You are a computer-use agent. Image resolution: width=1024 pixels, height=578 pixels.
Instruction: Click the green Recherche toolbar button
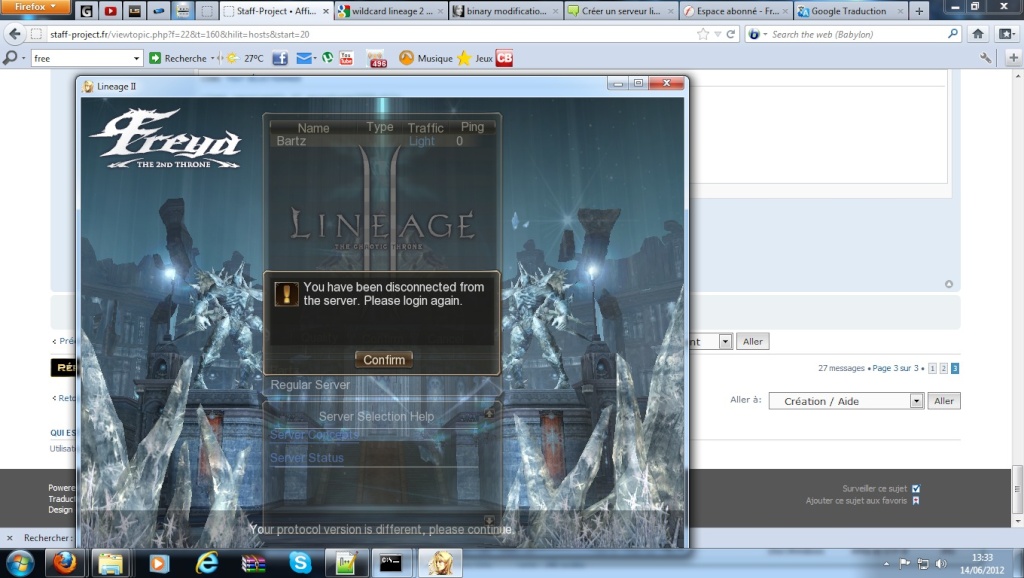click(x=178, y=58)
